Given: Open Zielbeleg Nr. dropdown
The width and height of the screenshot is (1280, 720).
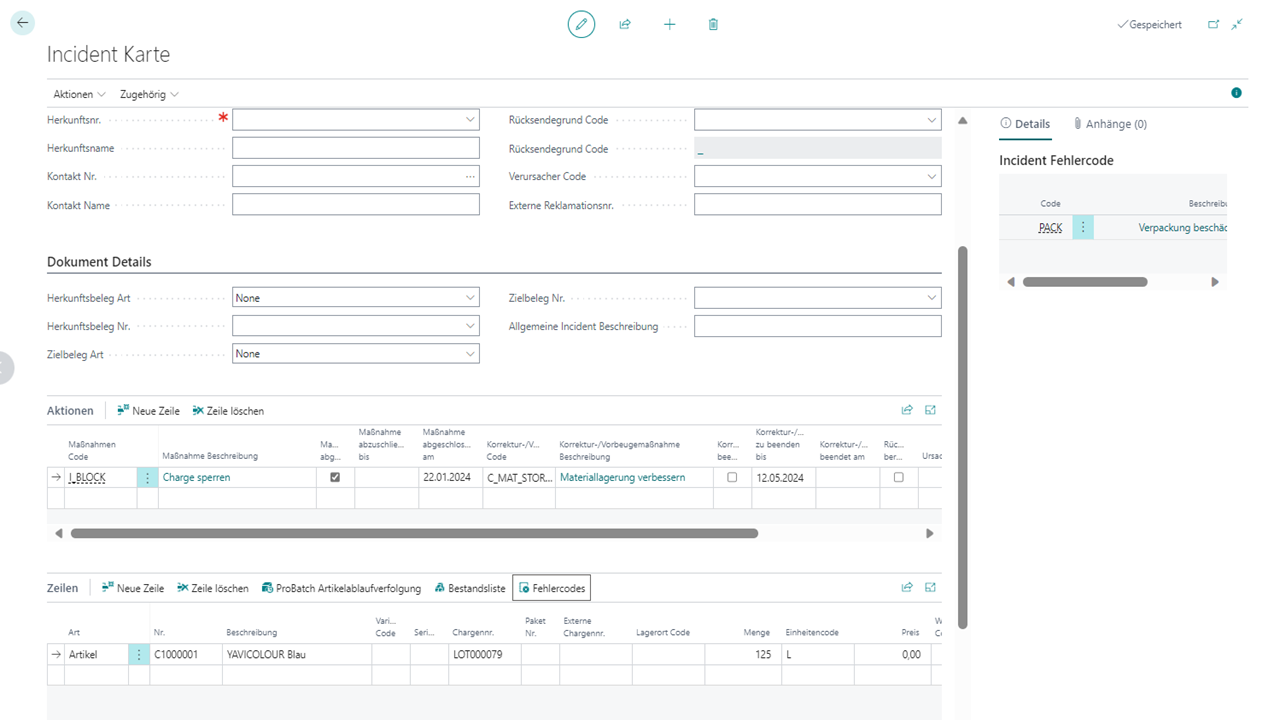Looking at the screenshot, I should pyautogui.click(x=932, y=298).
